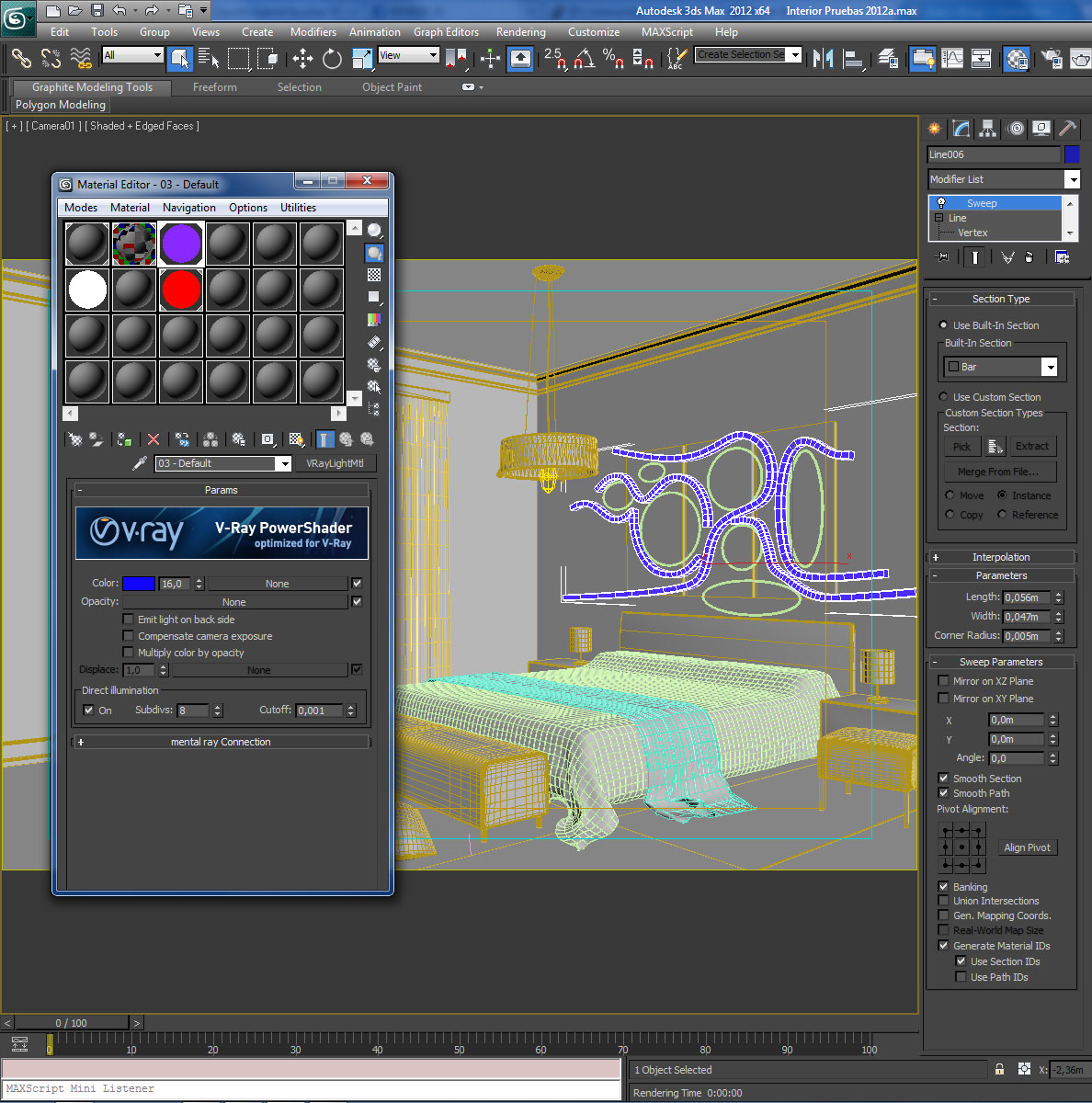Uncheck the Banking checkbox
Screen dimensions: 1092x1103
click(943, 886)
